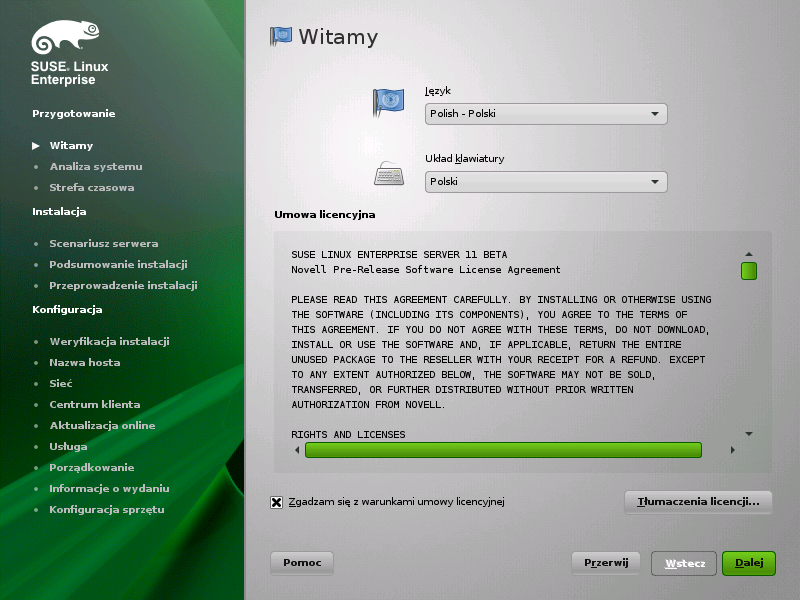The height and width of the screenshot is (600, 800).
Task: Select Scenariusz serwera in sidebar
Action: pyautogui.click(x=104, y=244)
